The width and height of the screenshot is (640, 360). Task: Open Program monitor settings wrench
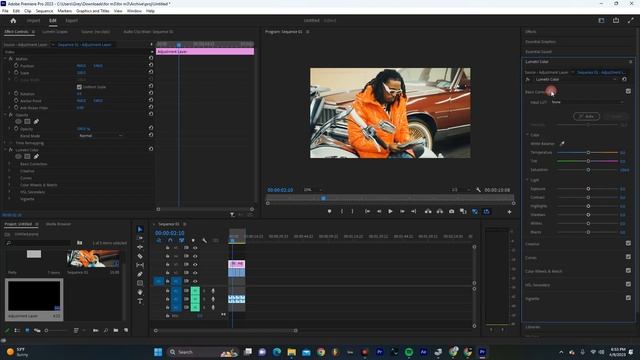tap(478, 190)
